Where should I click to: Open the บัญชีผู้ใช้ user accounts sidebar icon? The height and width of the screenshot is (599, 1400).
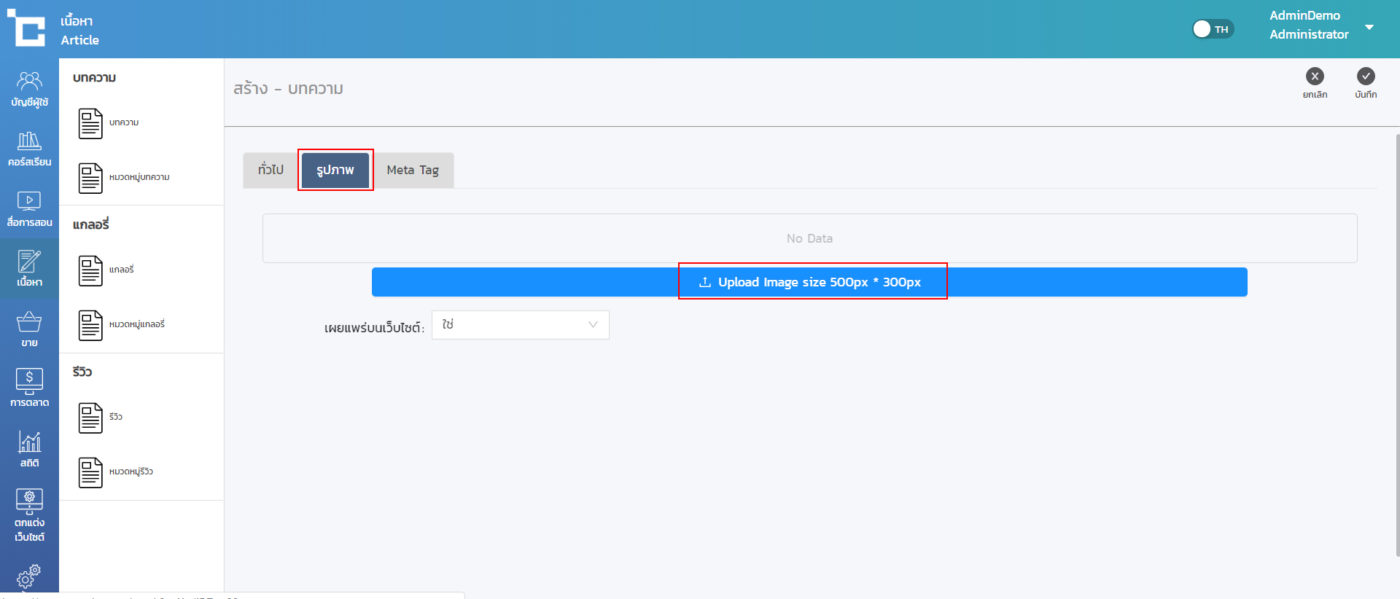coord(29,89)
